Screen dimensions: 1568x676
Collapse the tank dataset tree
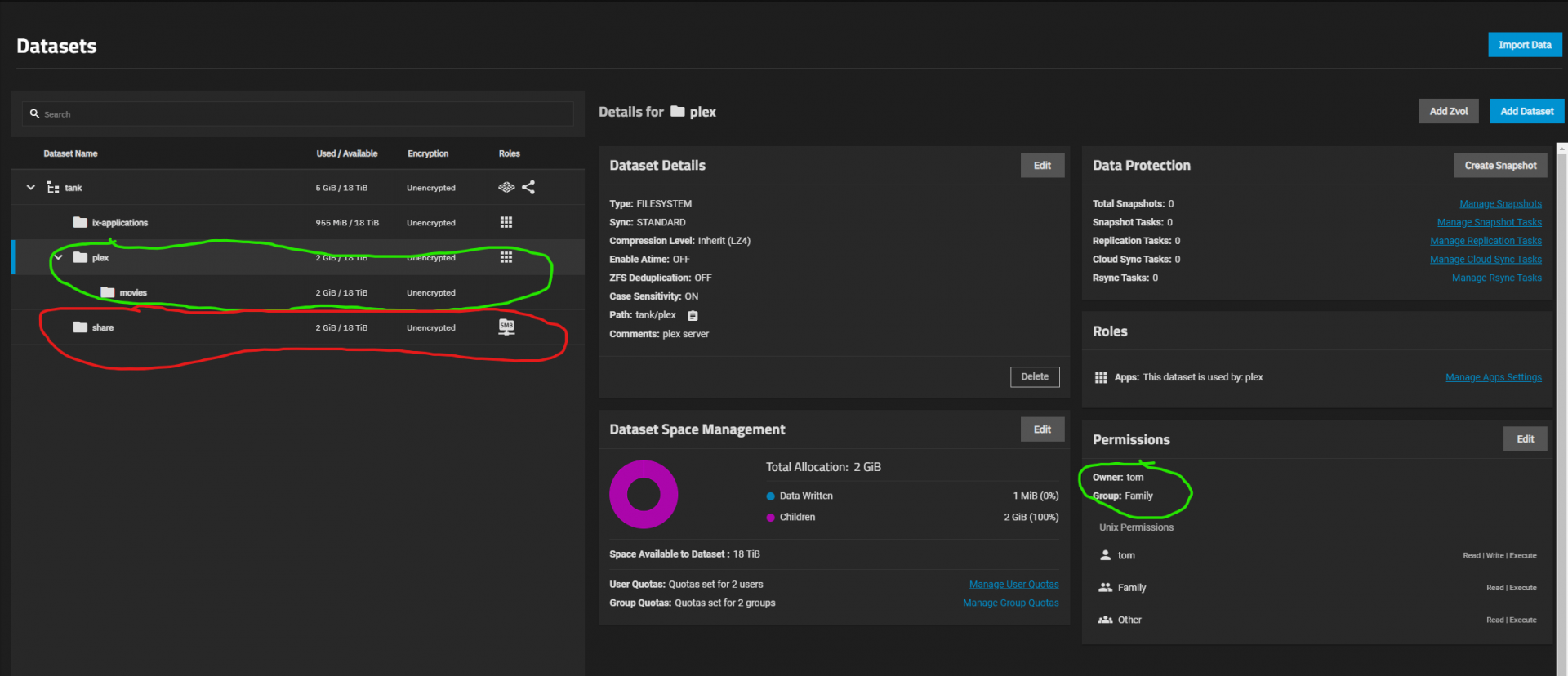click(x=31, y=187)
